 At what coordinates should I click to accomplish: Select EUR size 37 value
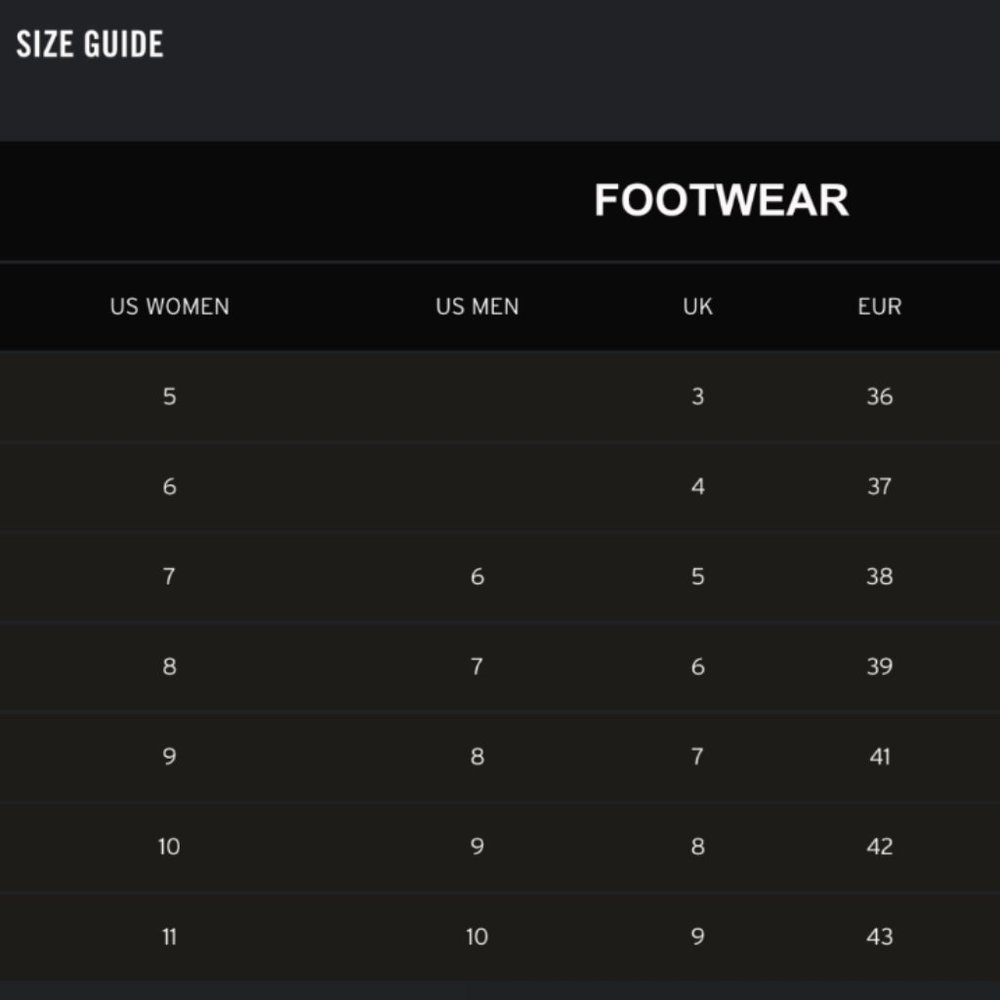[879, 487]
